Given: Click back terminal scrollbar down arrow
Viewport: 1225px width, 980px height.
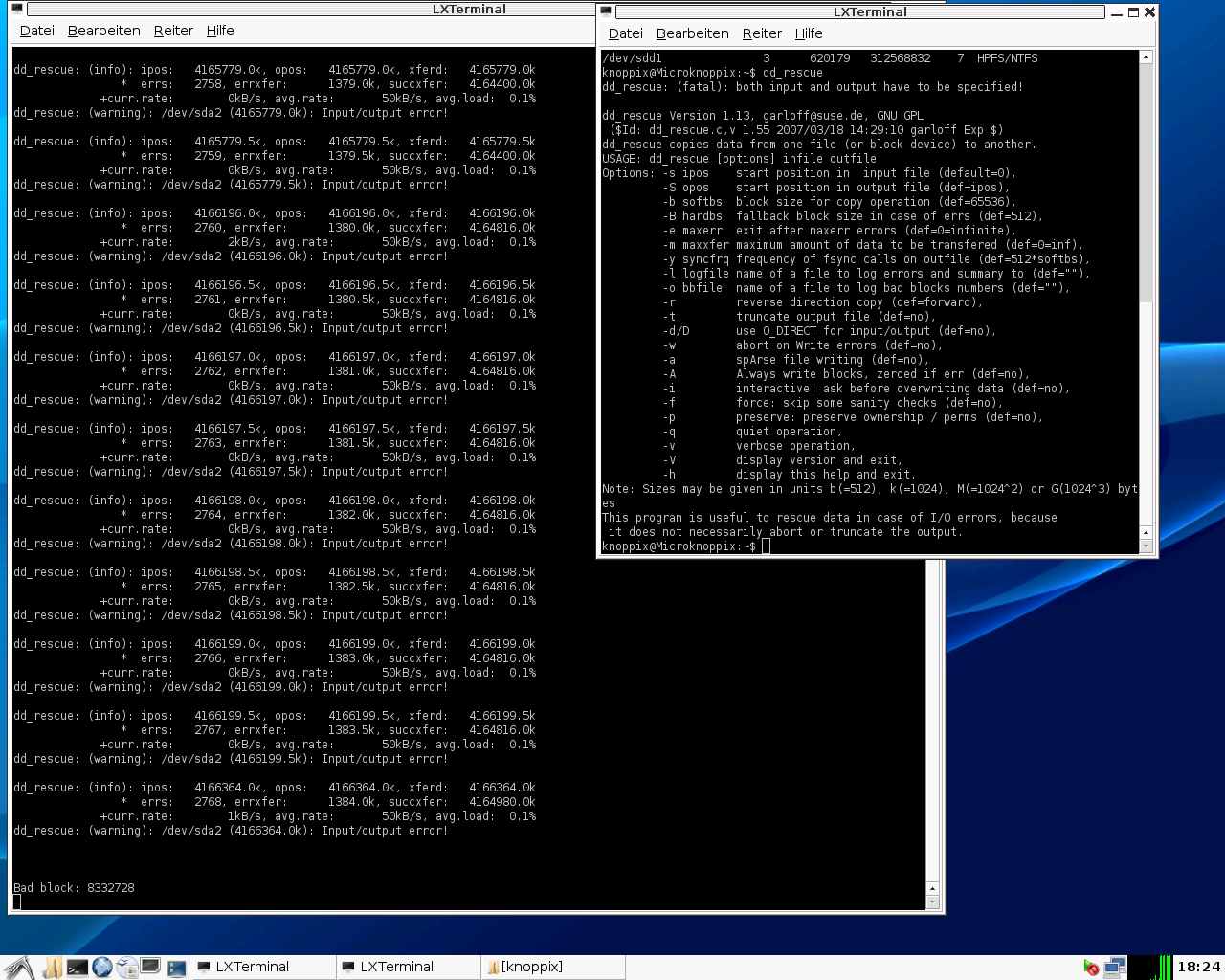Looking at the screenshot, I should [933, 902].
